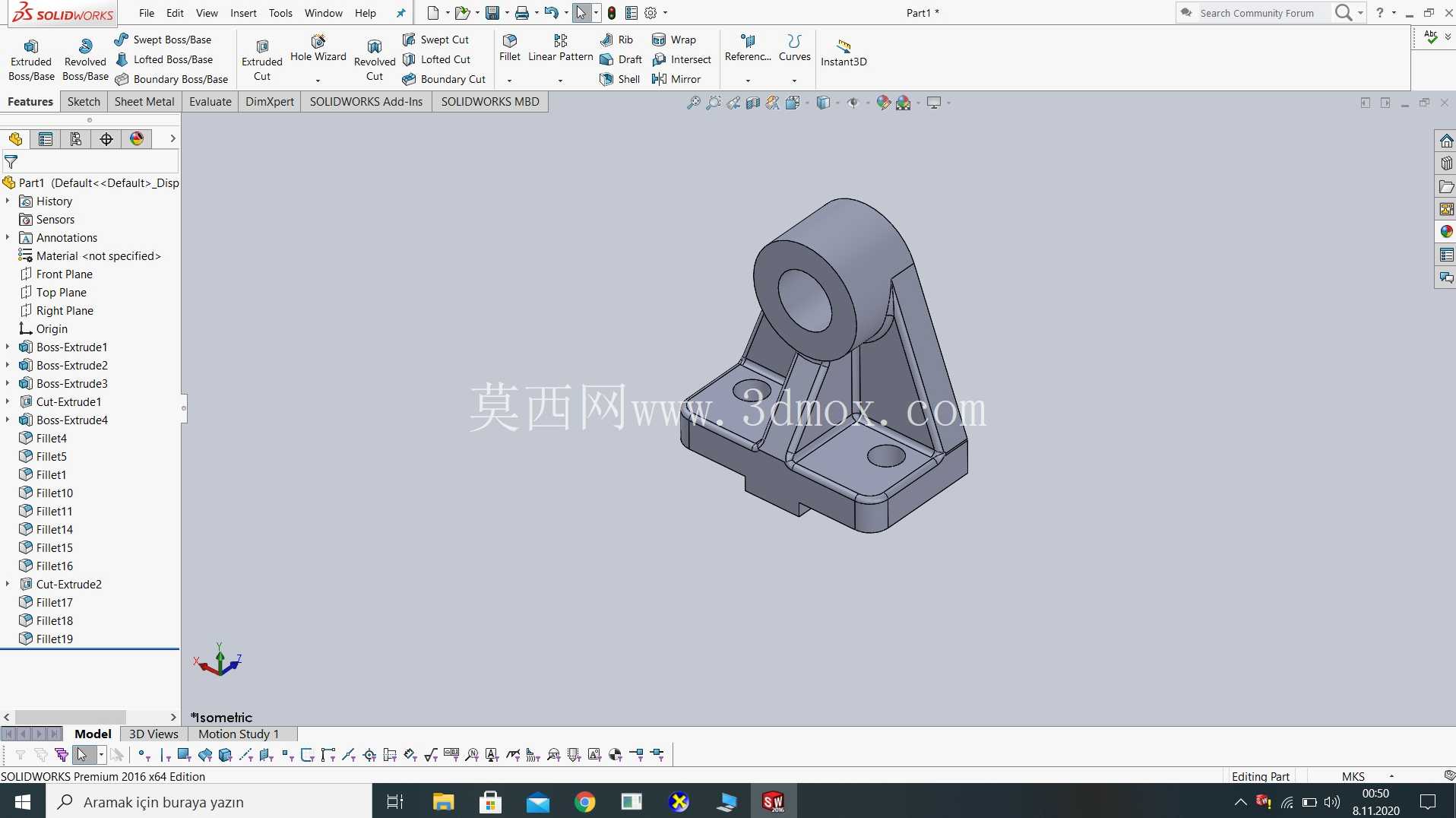Open Hole Wizard dropdown arrow
This screenshot has height=818, width=1456.
pos(318,80)
